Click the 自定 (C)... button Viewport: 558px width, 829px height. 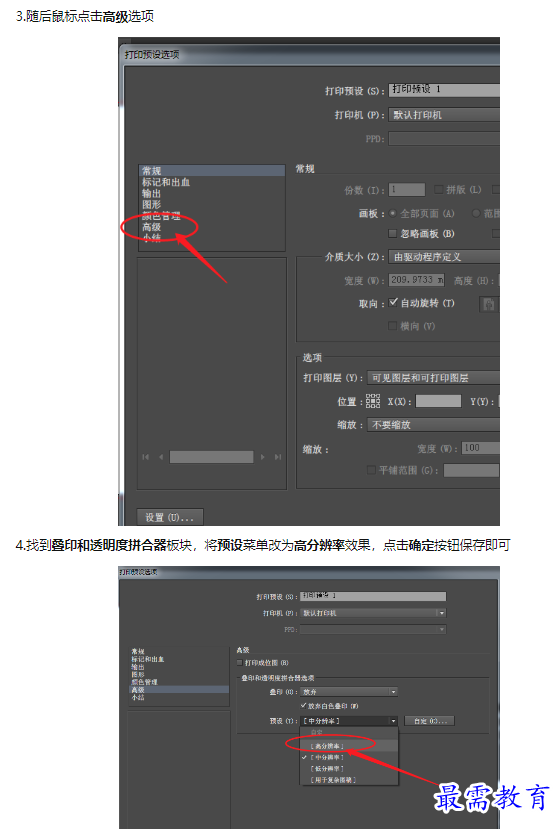[x=429, y=721]
